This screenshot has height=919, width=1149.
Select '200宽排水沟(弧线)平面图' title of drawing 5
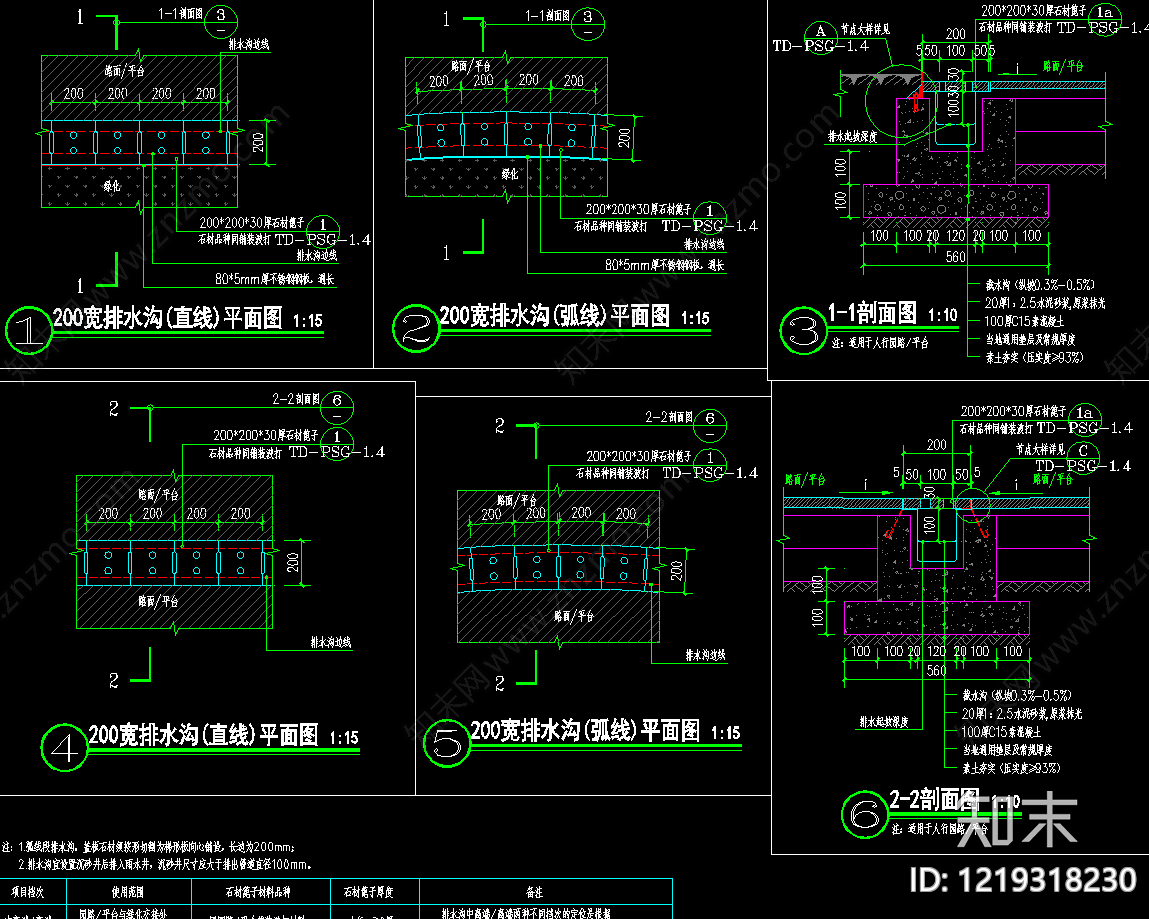tap(585, 731)
